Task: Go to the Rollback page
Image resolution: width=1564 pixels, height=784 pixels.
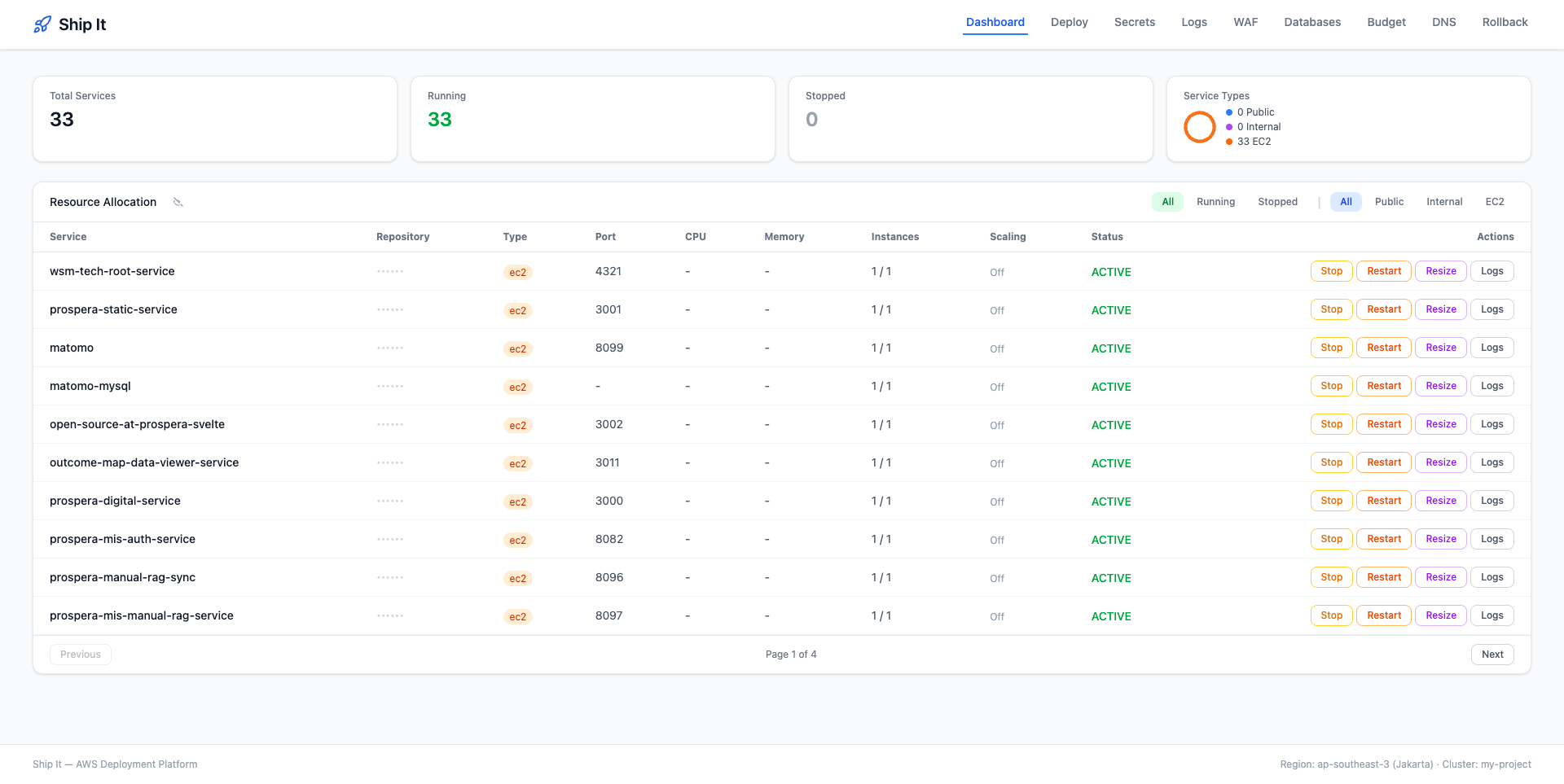Action: [1505, 22]
